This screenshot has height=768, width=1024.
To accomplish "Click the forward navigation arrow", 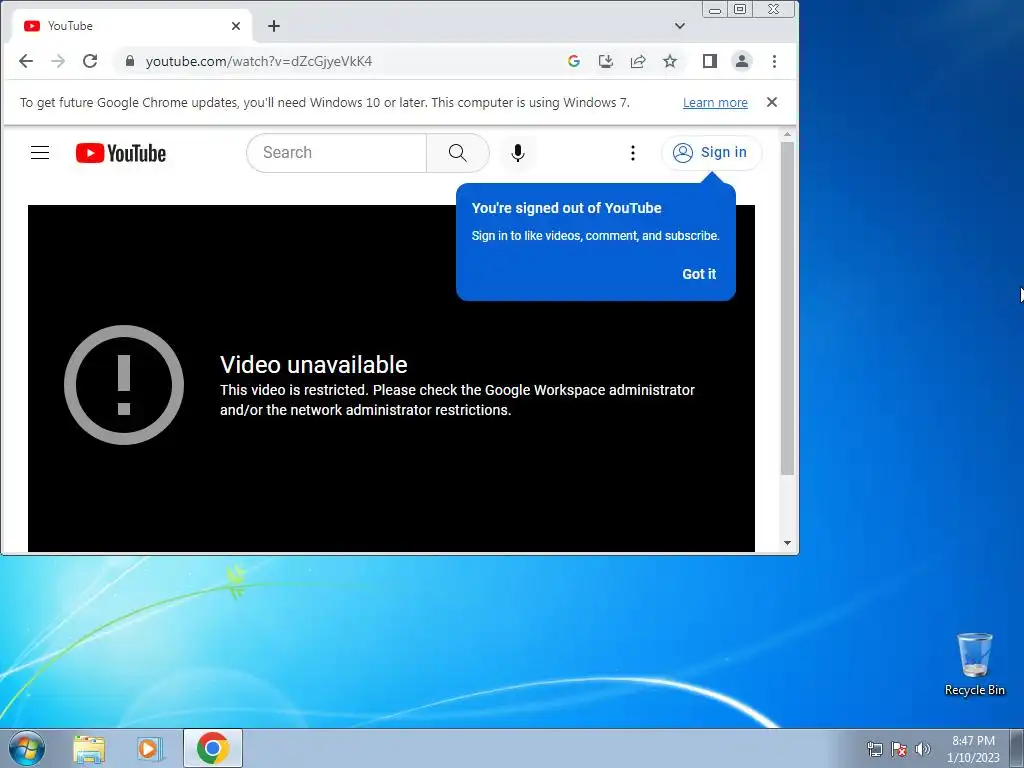I will coord(58,61).
